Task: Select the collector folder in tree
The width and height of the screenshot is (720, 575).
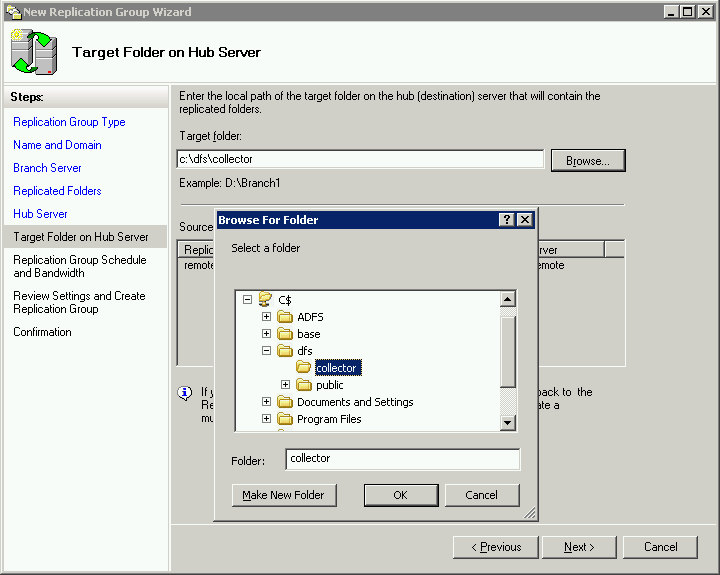Action: [x=336, y=368]
